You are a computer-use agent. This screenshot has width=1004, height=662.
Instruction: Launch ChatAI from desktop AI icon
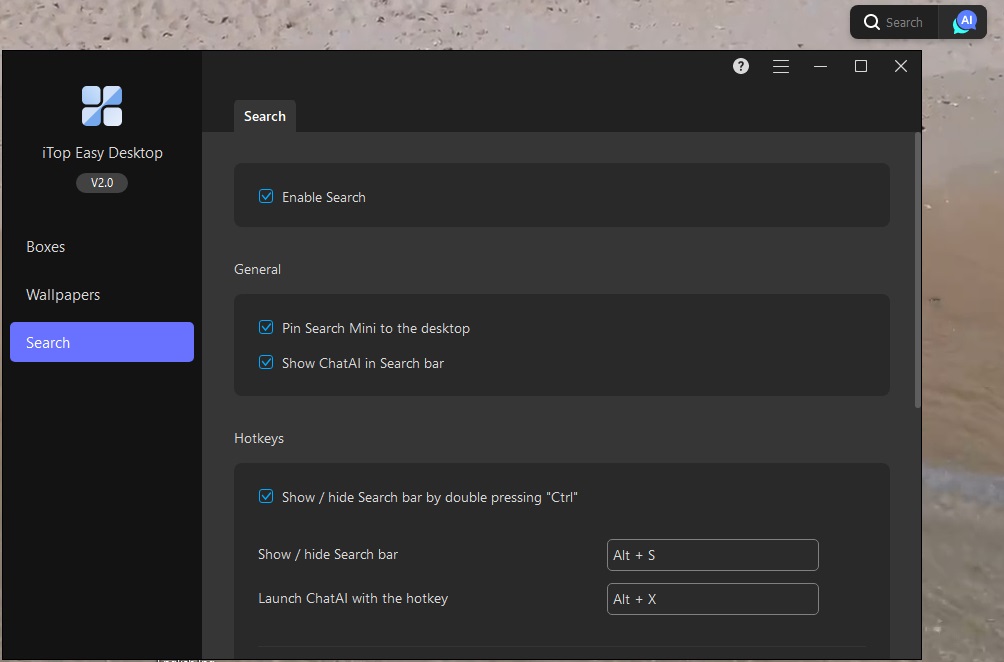click(x=964, y=22)
